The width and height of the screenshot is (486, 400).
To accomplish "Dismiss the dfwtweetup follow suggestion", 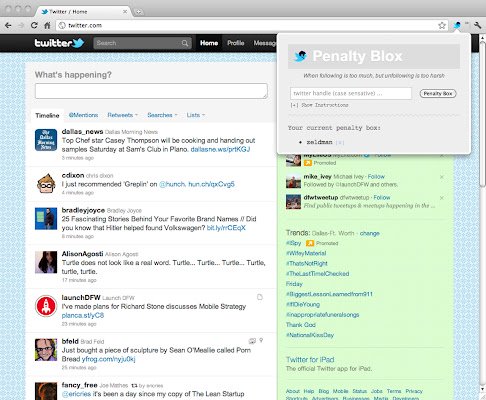I will (x=442, y=198).
